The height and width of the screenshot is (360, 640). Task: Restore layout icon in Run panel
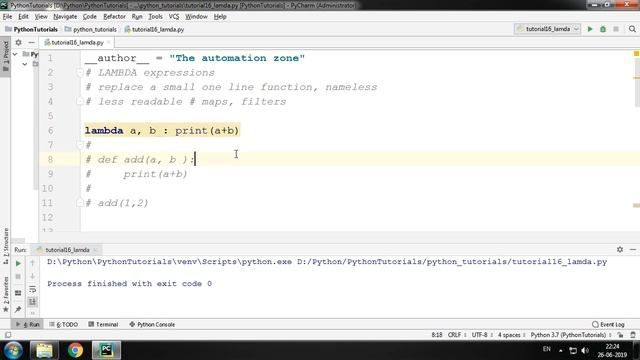click(18, 293)
